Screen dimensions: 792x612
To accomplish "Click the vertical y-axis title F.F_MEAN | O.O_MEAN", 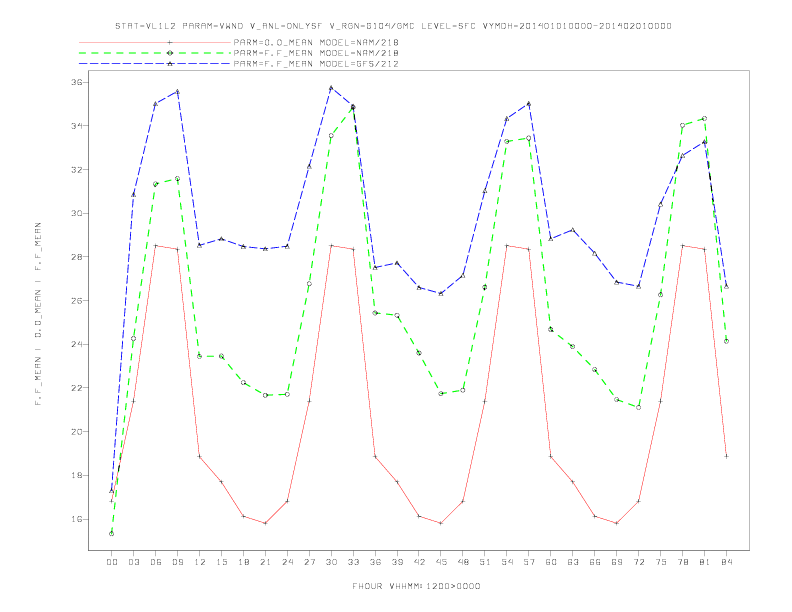I will point(38,314).
